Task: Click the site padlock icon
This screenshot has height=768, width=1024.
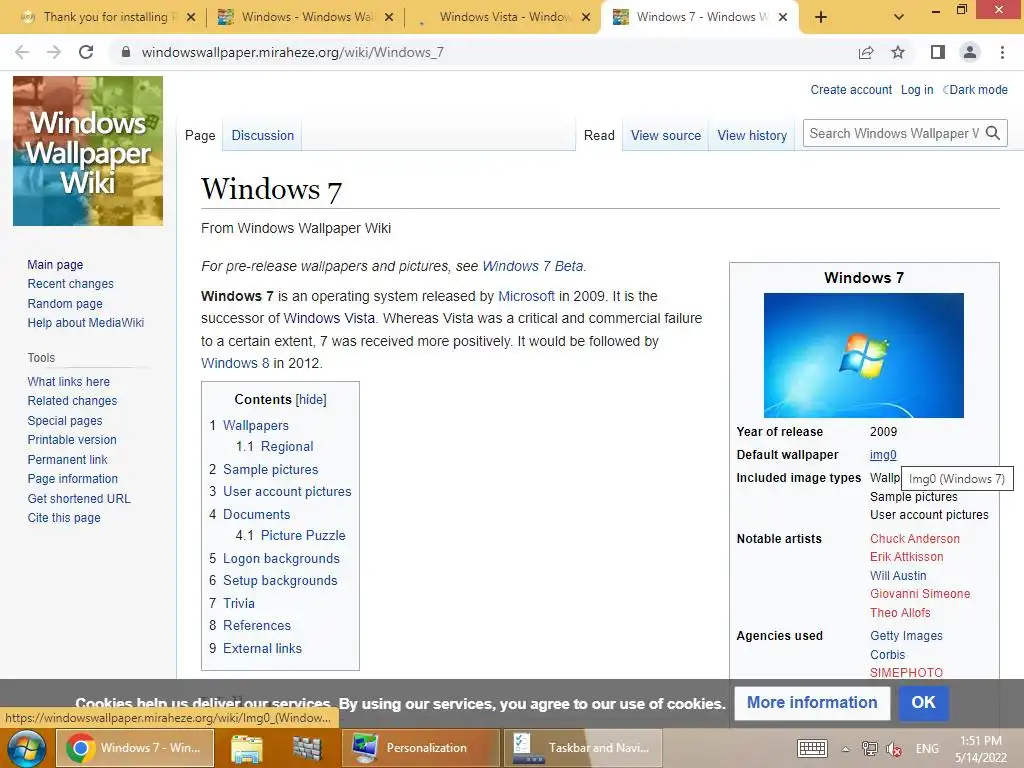Action: click(x=126, y=52)
